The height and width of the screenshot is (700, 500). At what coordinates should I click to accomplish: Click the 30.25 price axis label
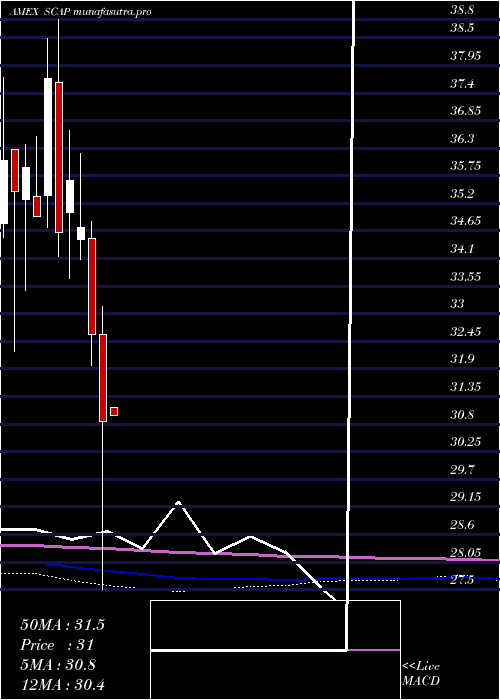pyautogui.click(x=466, y=442)
